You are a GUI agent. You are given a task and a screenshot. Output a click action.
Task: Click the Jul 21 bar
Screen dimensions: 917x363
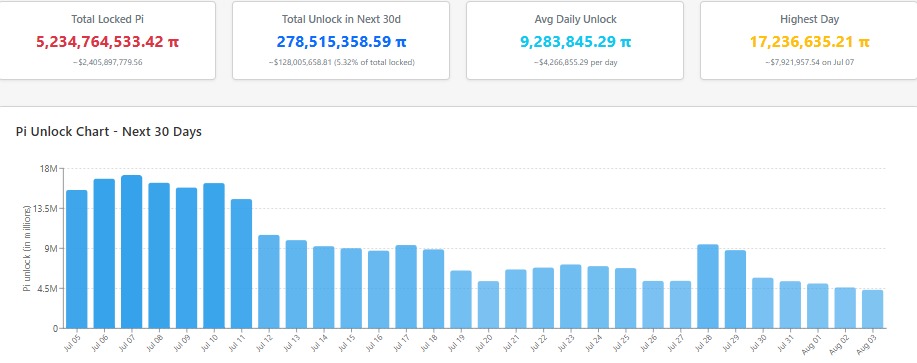(516, 299)
